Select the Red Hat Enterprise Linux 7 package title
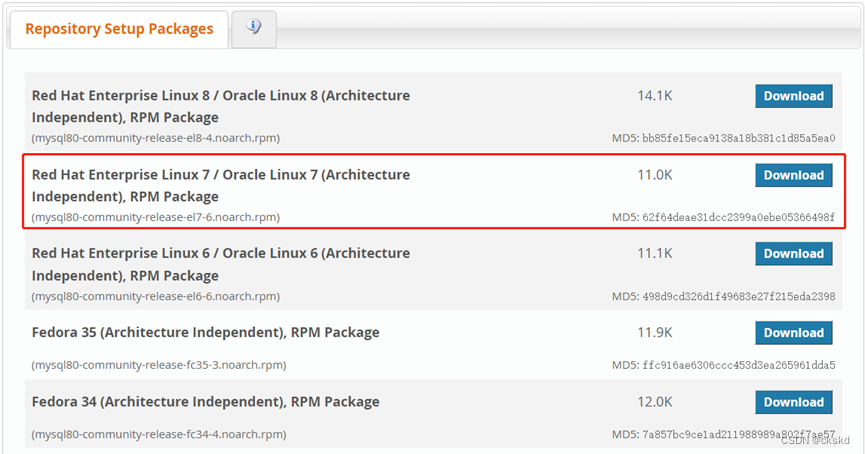Viewport: 865px width, 454px height. [221, 185]
